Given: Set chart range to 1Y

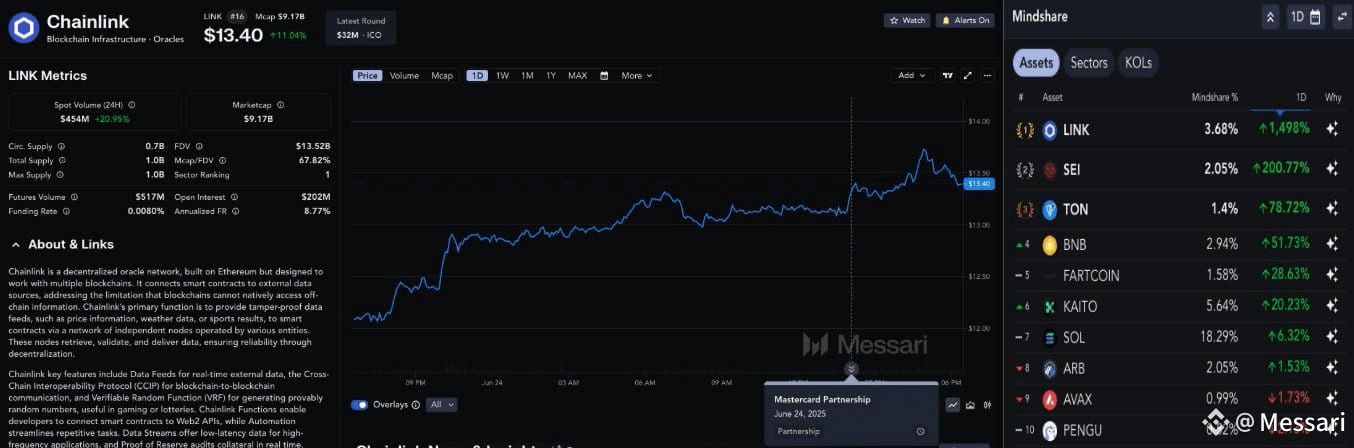Looking at the screenshot, I should point(551,75).
